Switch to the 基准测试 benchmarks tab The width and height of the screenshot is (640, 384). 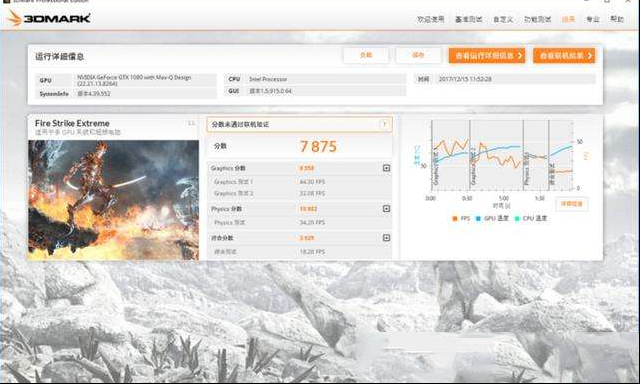468,19
